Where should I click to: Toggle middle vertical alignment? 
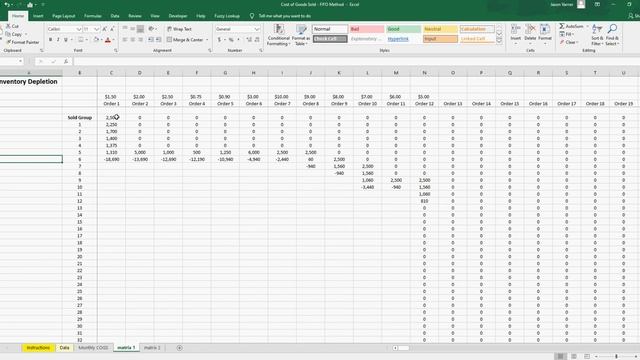click(x=133, y=29)
